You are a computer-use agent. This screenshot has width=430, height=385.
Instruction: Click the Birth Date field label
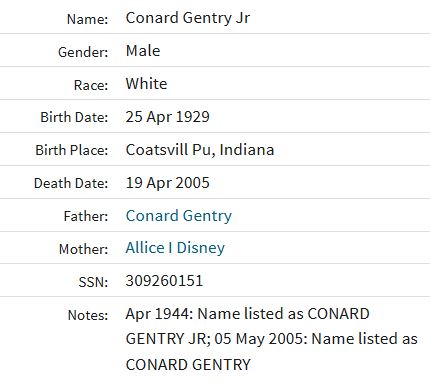pos(74,118)
